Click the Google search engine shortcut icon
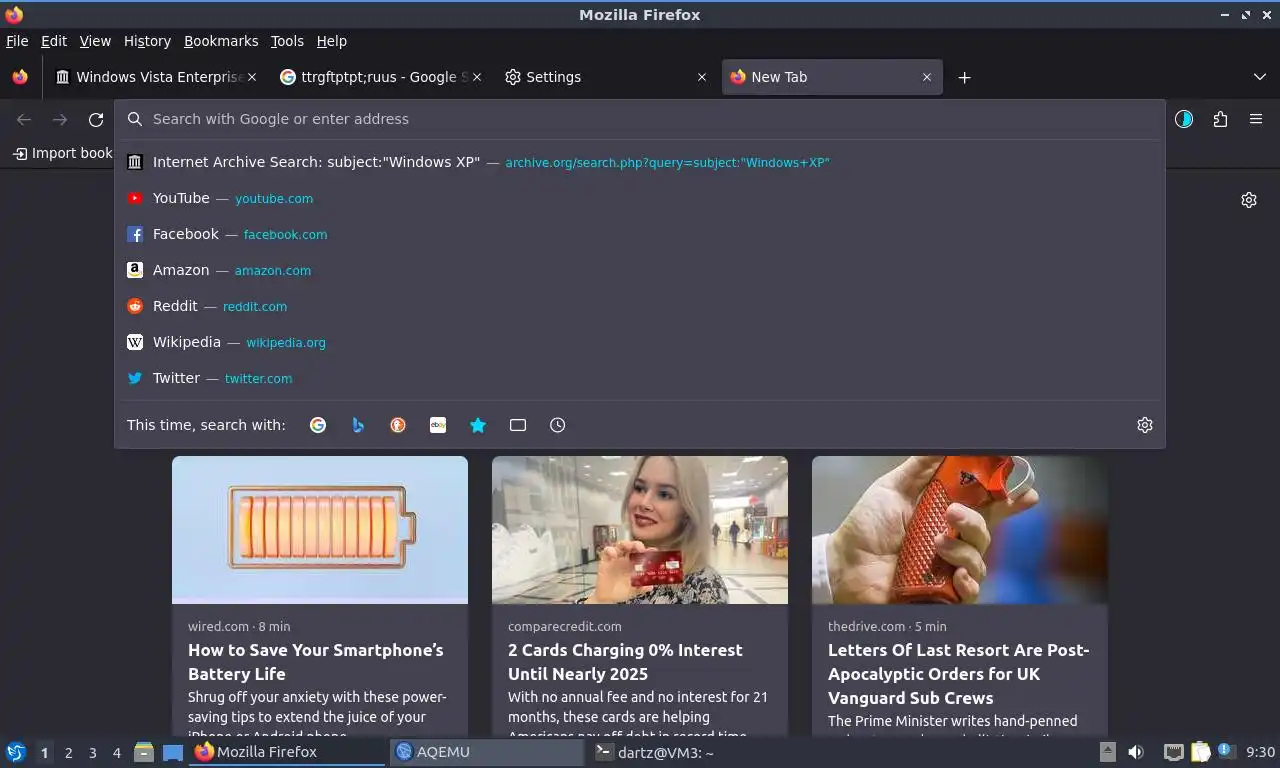Image resolution: width=1280 pixels, height=768 pixels. point(318,425)
